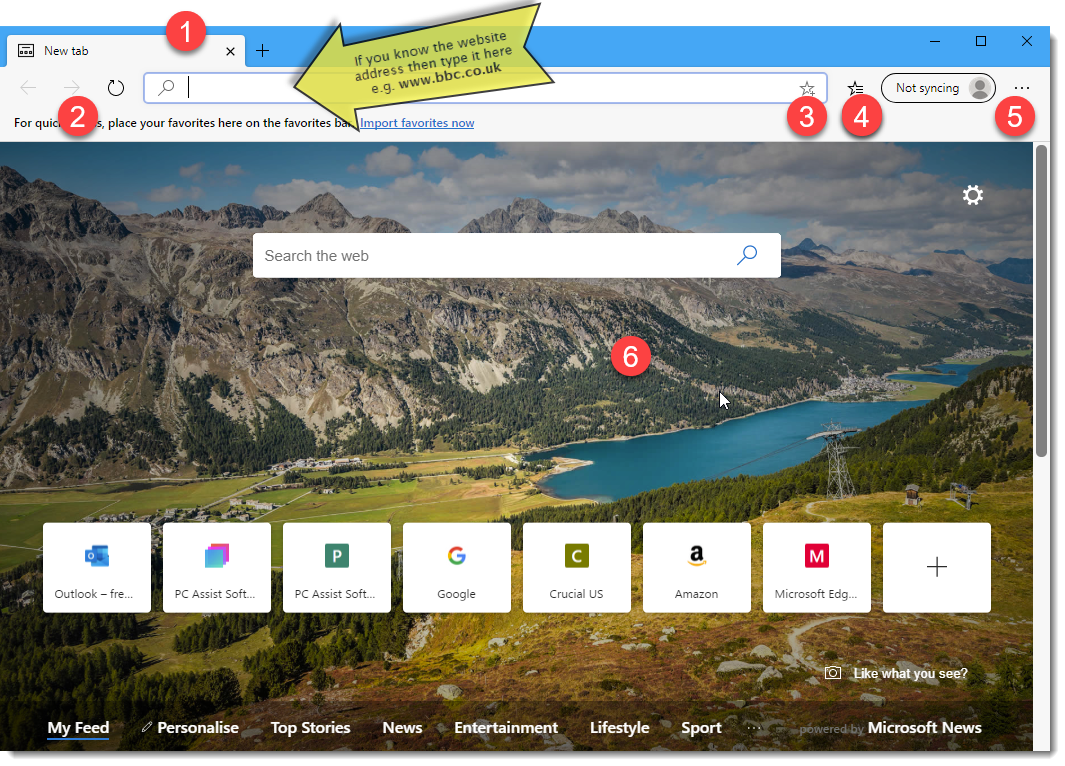Open the Crucial US quick link tile

coord(577,568)
